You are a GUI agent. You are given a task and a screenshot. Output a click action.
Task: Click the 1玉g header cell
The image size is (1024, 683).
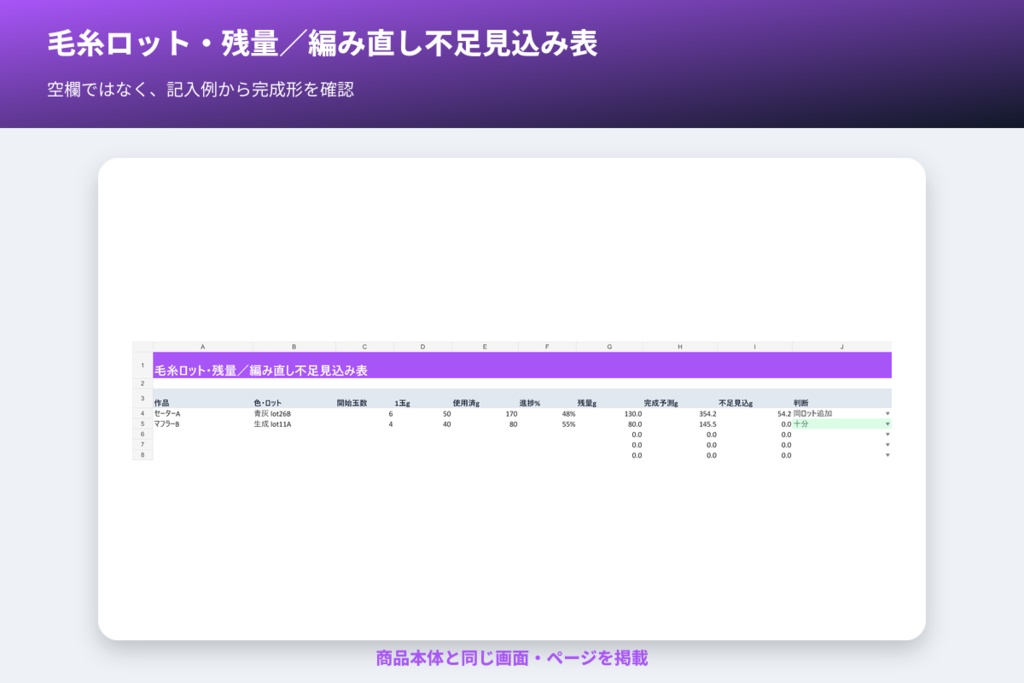[423, 398]
